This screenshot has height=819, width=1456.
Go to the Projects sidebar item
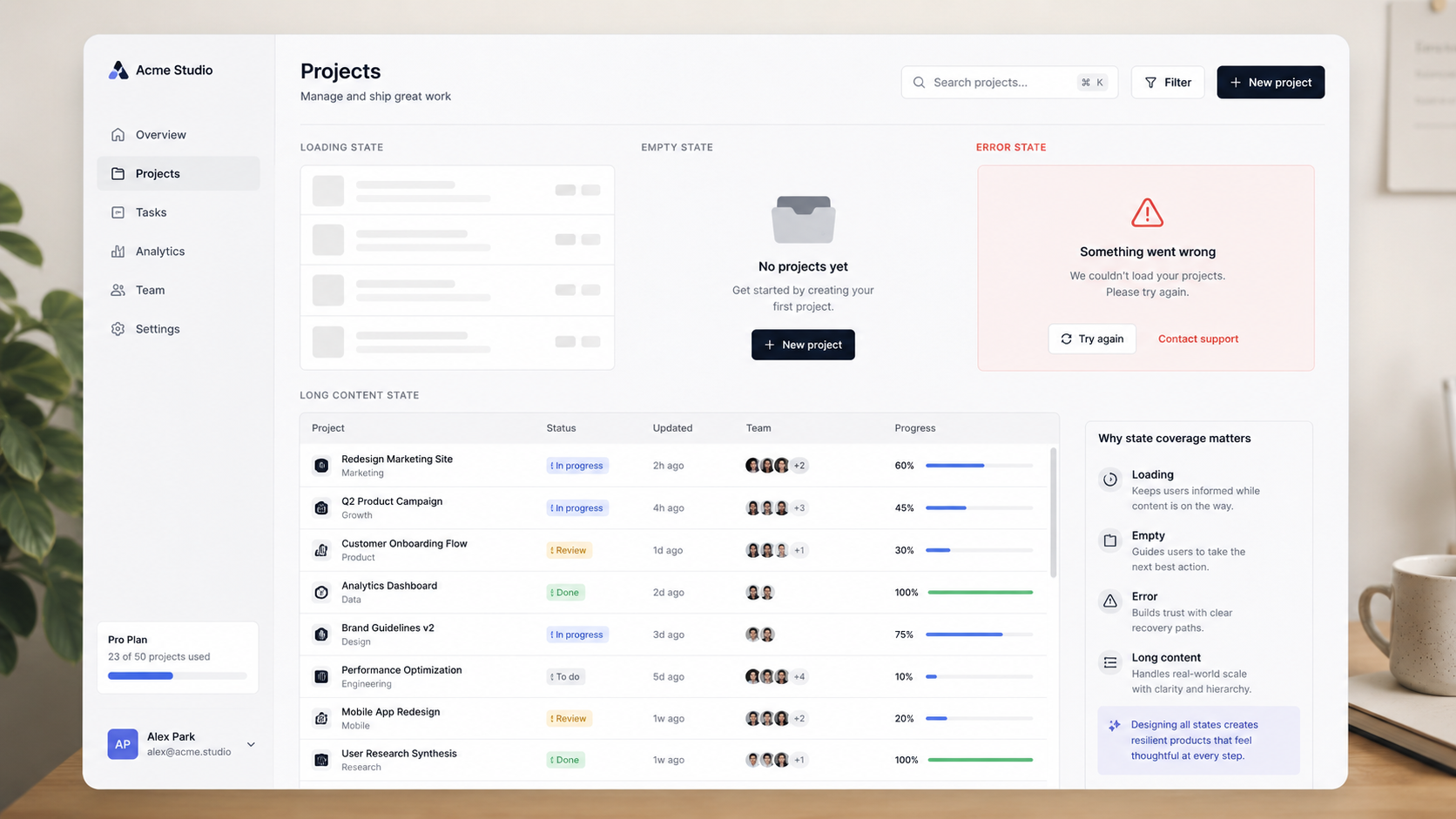pos(179,173)
